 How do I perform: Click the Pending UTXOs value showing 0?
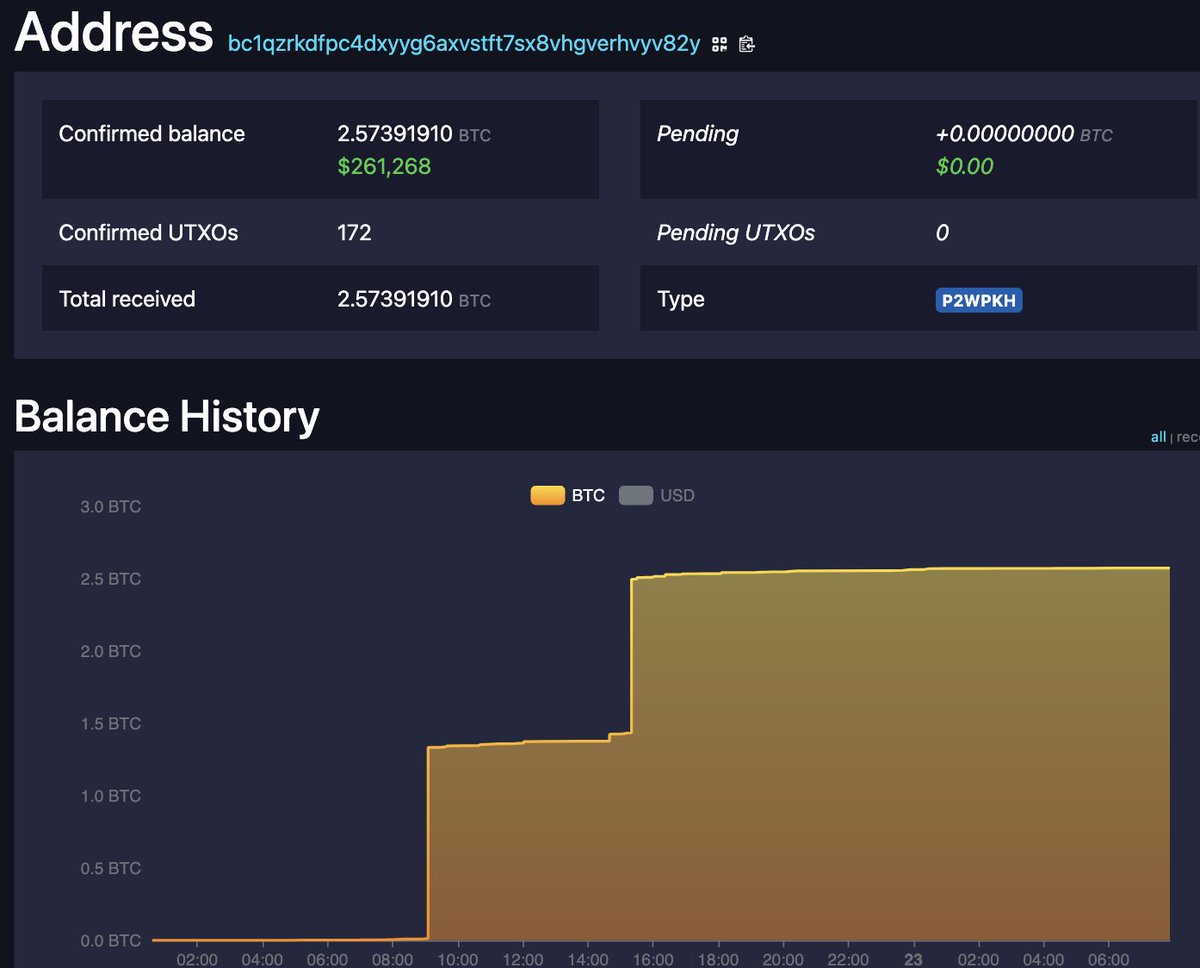coord(941,233)
